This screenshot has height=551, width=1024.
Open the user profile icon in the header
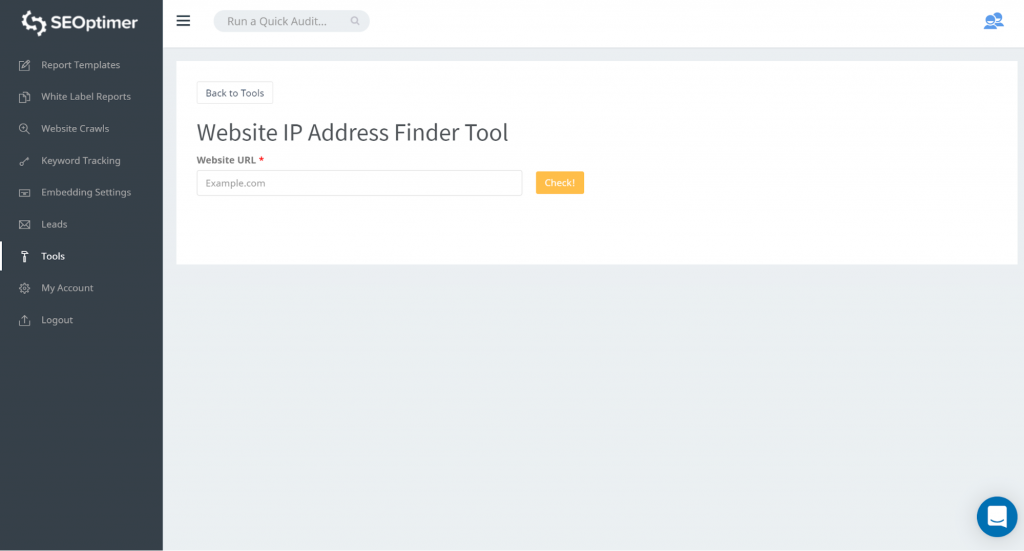[x=992, y=21]
